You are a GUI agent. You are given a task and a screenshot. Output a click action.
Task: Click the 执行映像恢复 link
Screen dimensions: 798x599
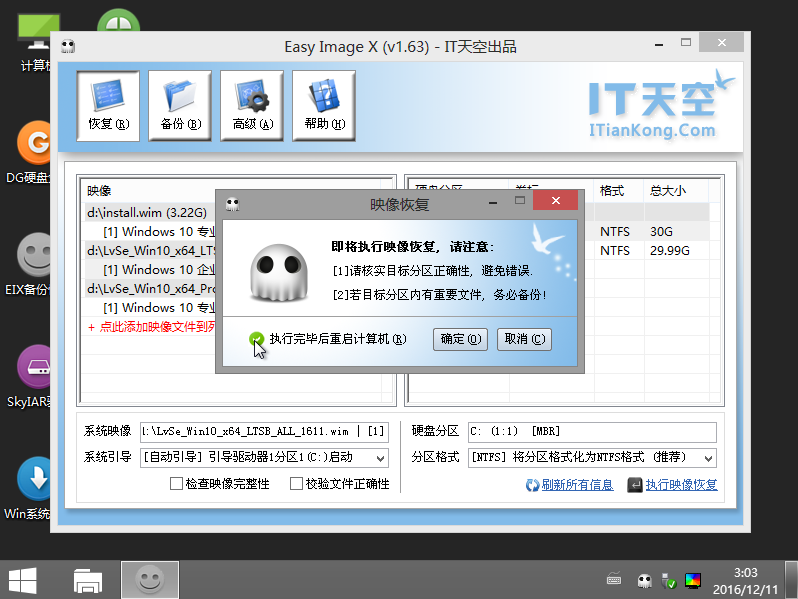click(681, 485)
